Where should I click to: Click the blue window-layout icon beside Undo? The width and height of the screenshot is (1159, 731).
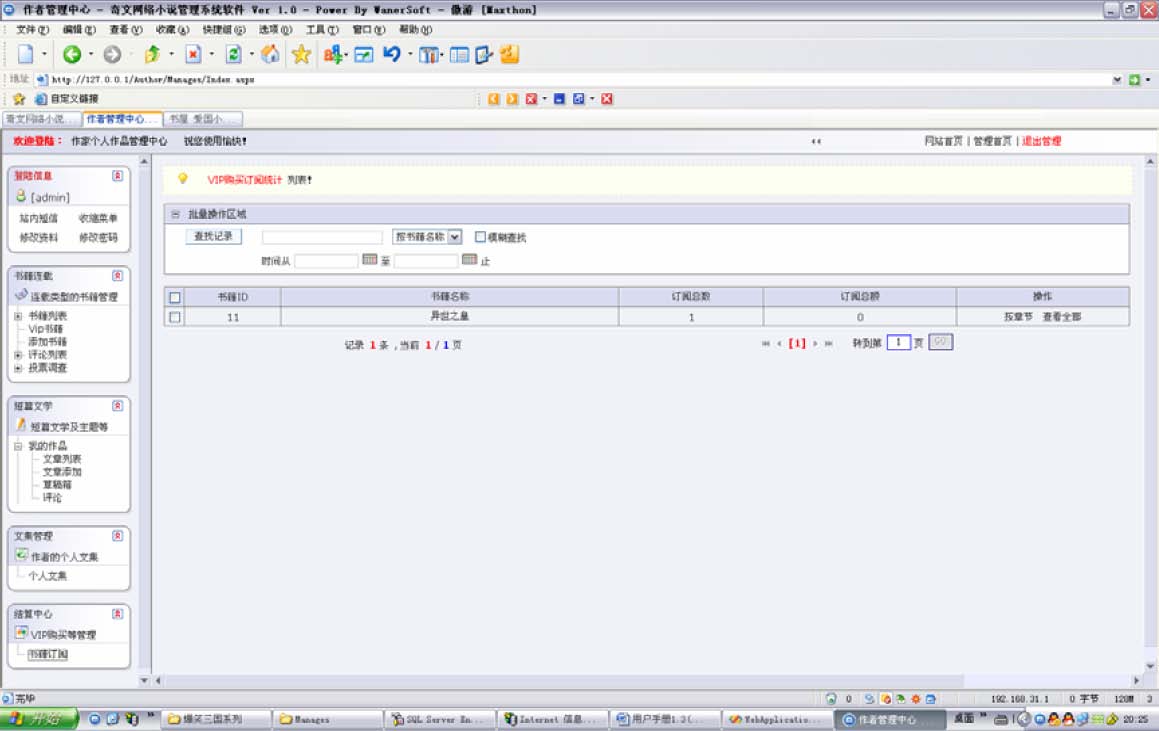click(364, 55)
